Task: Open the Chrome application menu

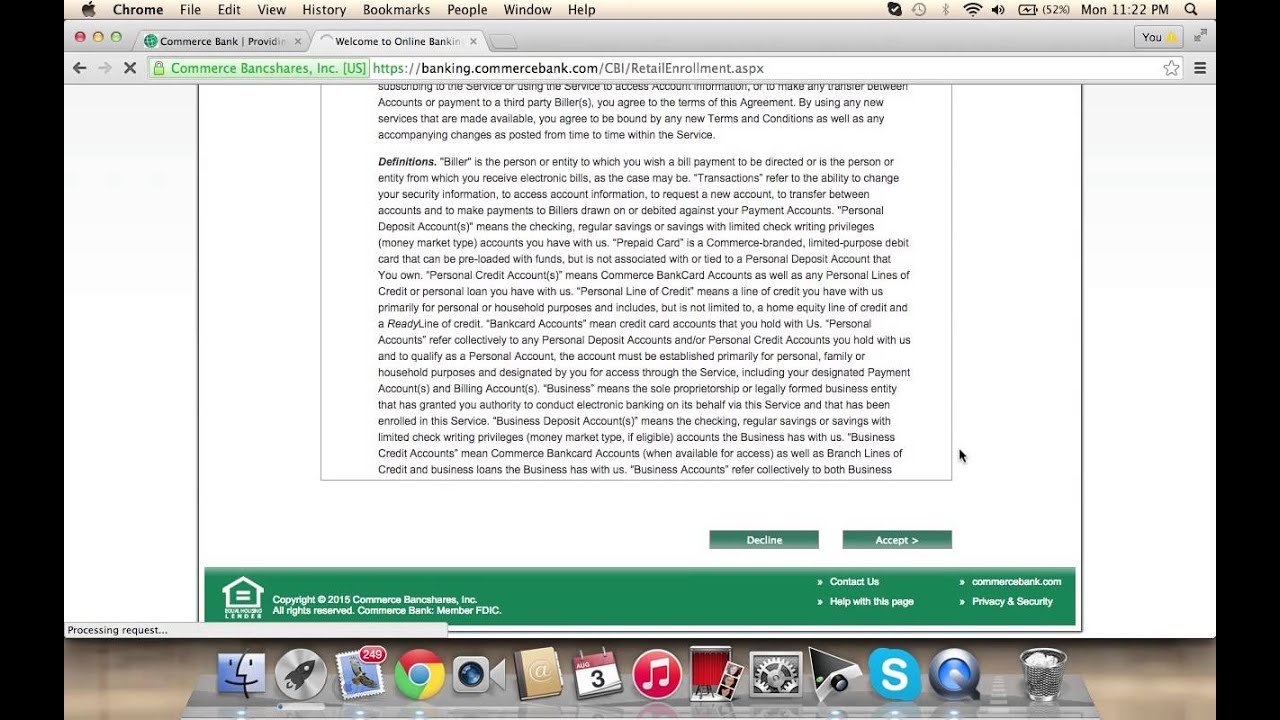Action: pos(138,9)
